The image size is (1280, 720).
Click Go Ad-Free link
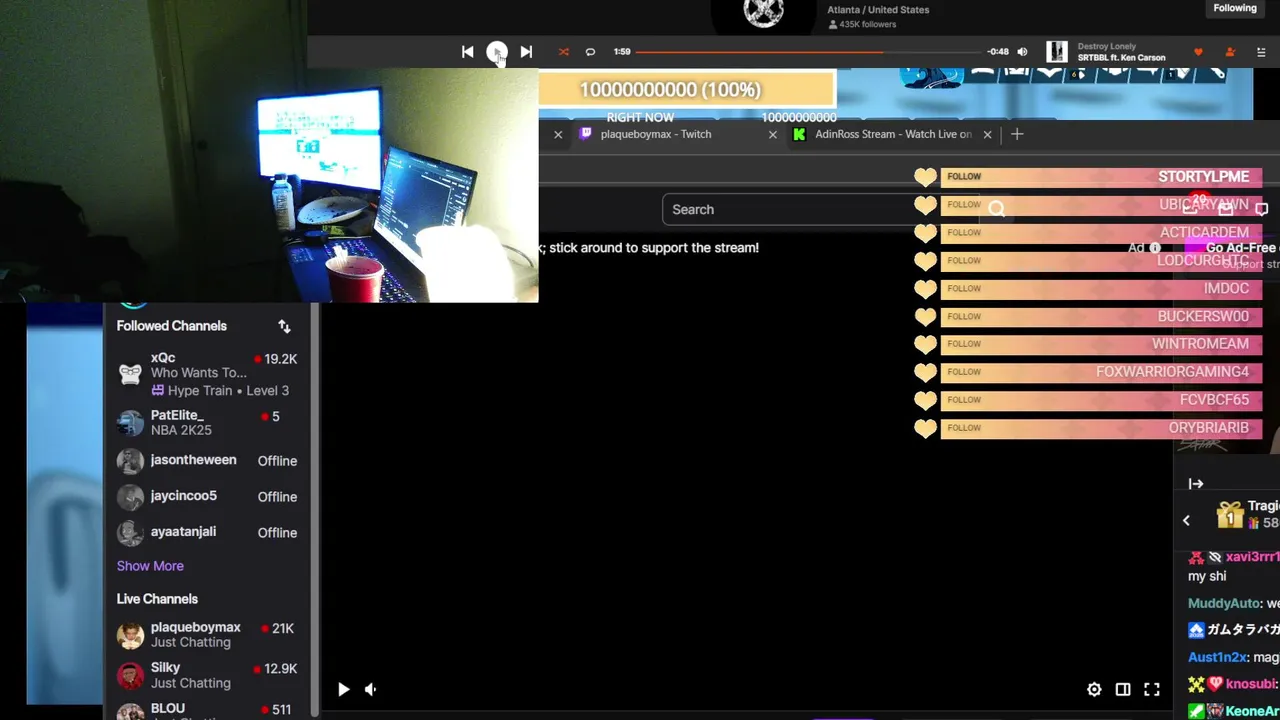tap(1241, 248)
